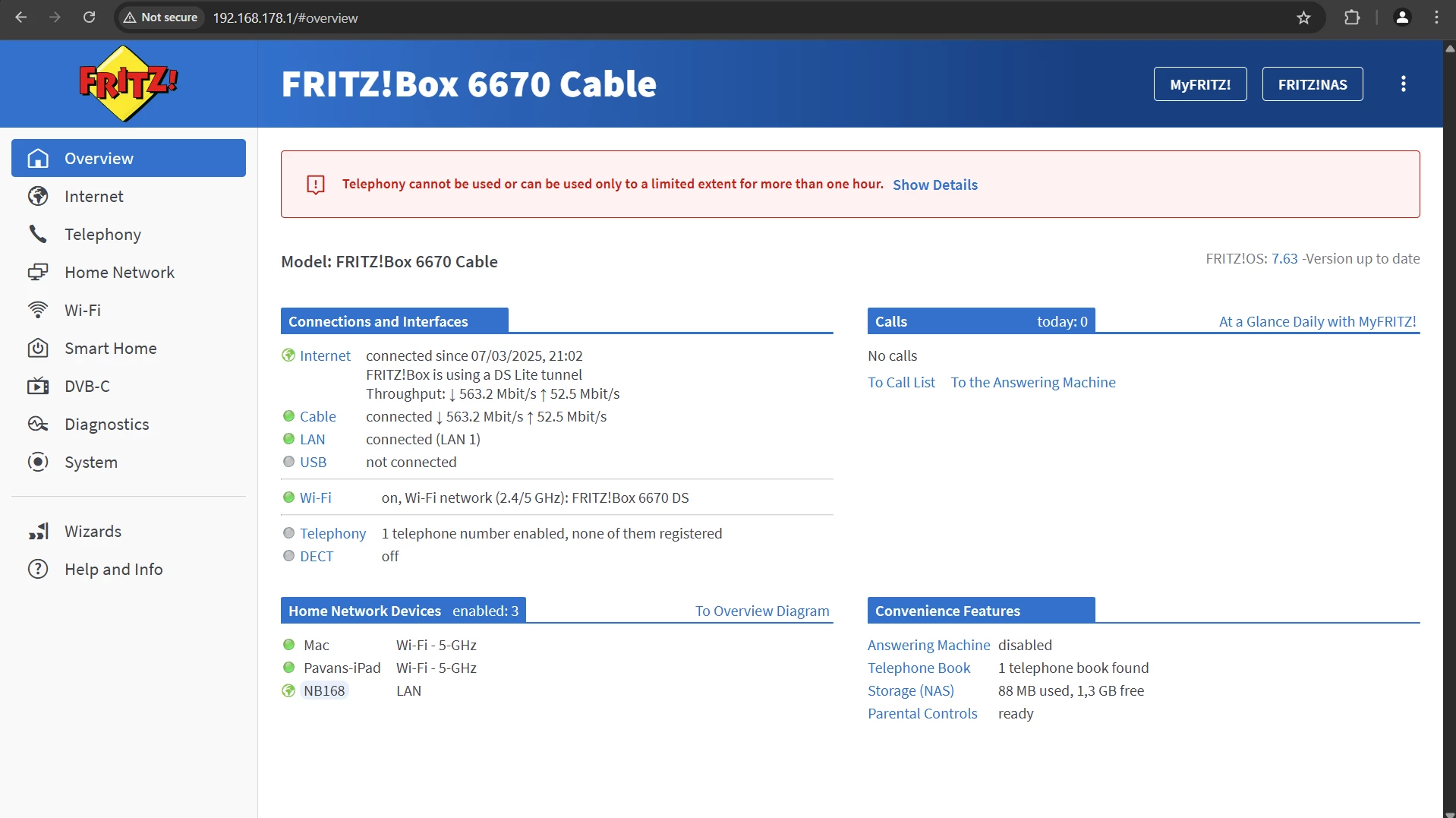Open the Wi-Fi menu item in sidebar
This screenshot has width=1456, height=818.
pyautogui.click(x=128, y=310)
